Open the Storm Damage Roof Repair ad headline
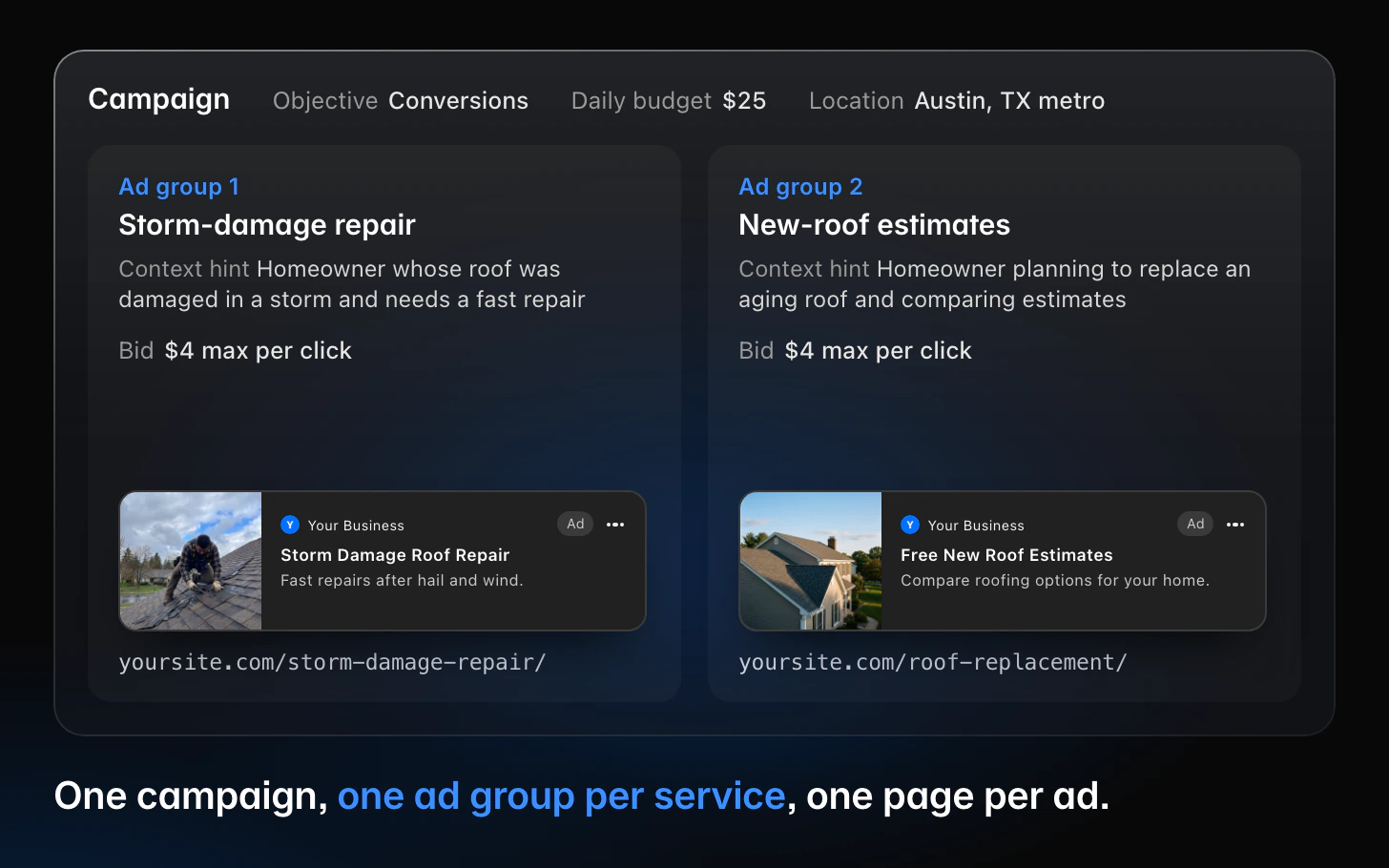 [395, 555]
